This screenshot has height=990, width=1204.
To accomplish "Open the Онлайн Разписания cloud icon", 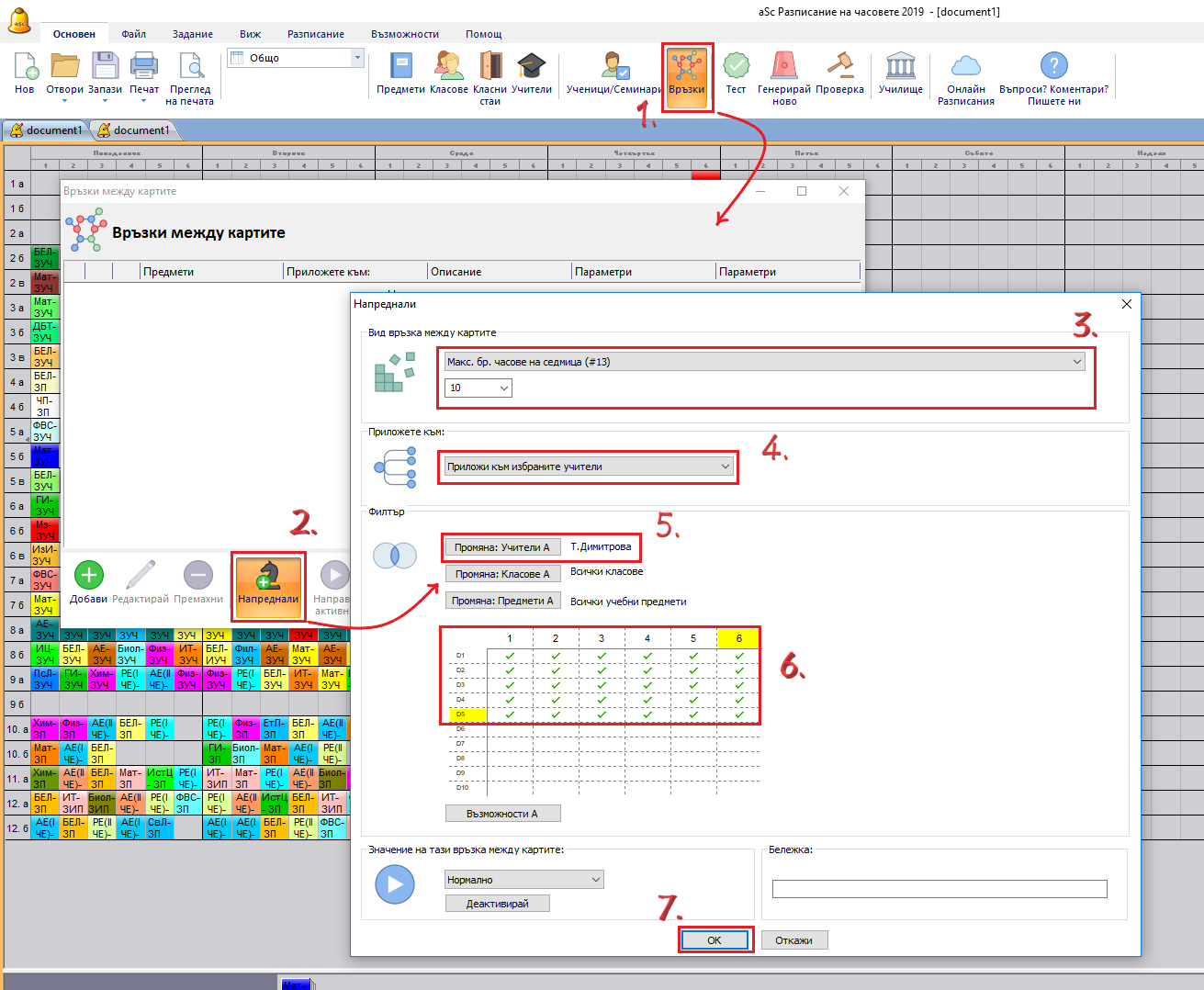I will (965, 66).
